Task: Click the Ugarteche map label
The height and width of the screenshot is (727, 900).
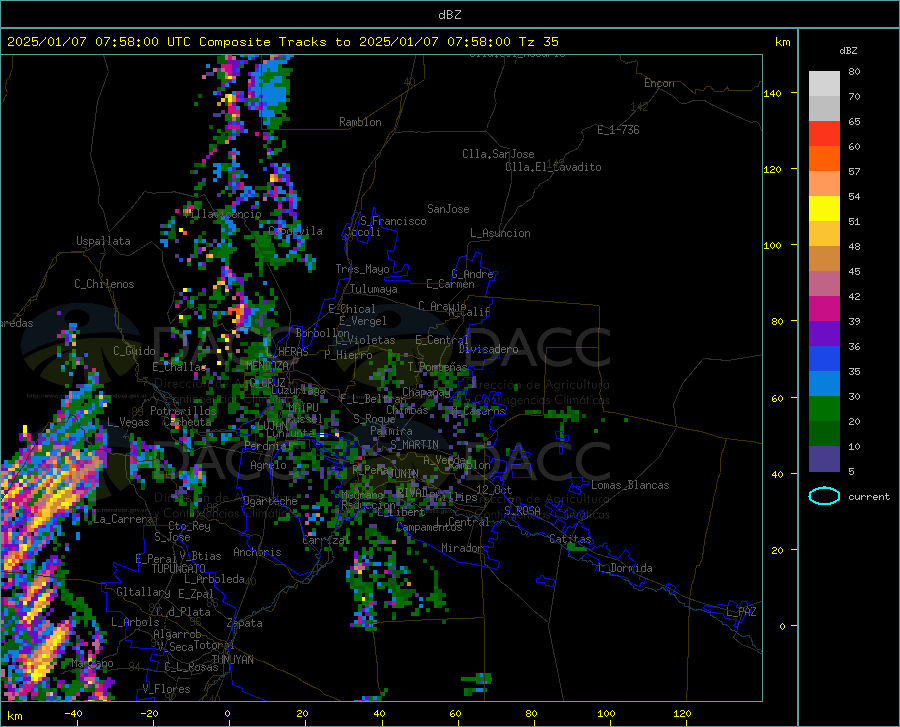Action: [x=270, y=501]
